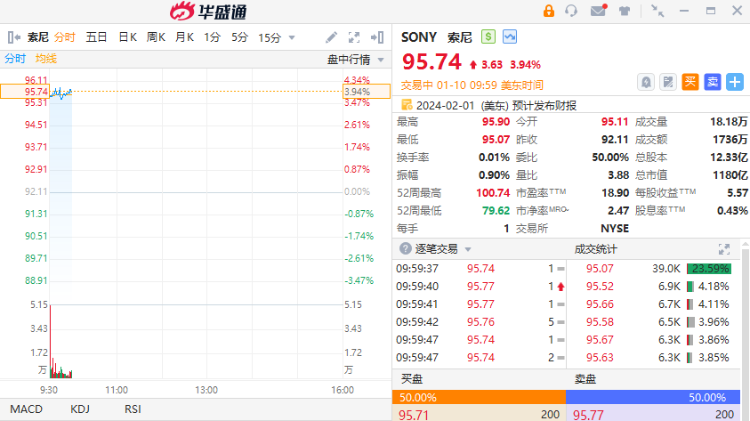
Task: Click the skin theme shirt icon
Action: pos(624,11)
